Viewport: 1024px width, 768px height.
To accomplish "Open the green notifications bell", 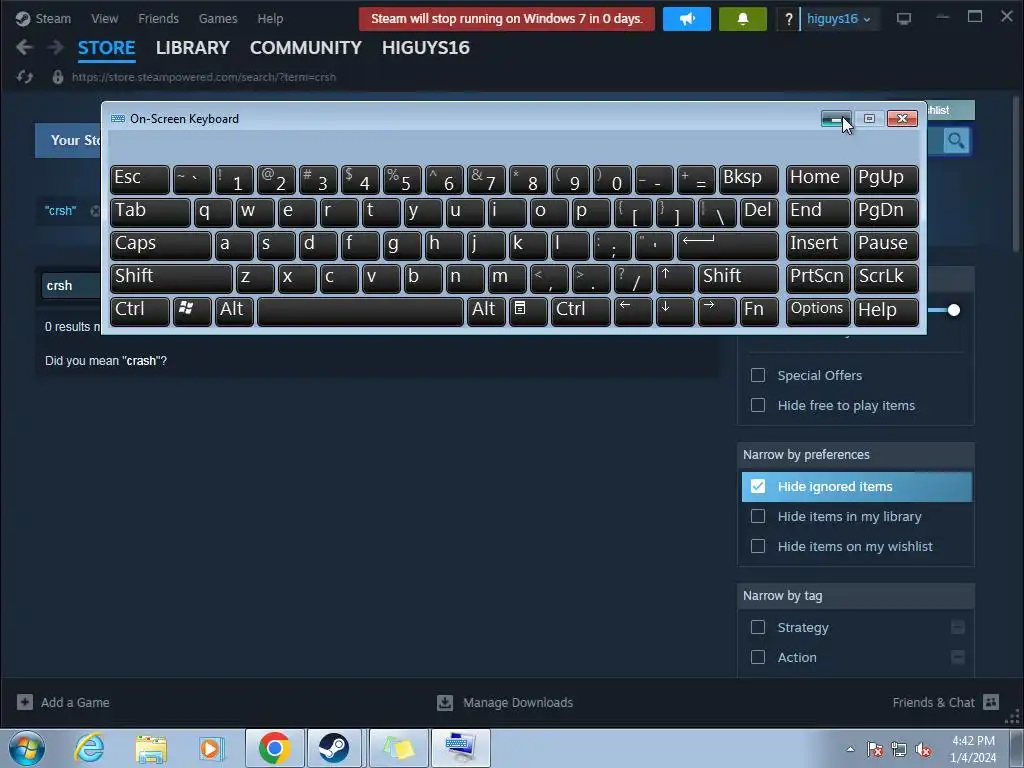I will (743, 19).
